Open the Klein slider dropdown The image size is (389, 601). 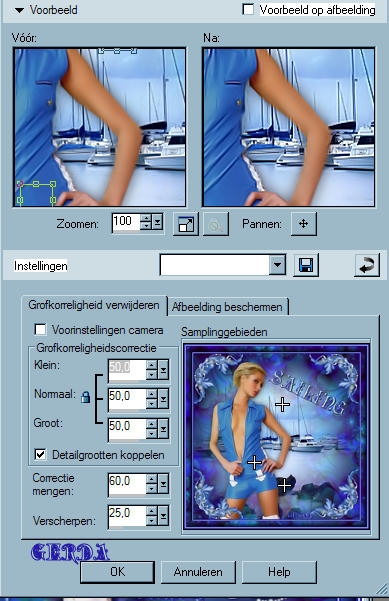[163, 370]
